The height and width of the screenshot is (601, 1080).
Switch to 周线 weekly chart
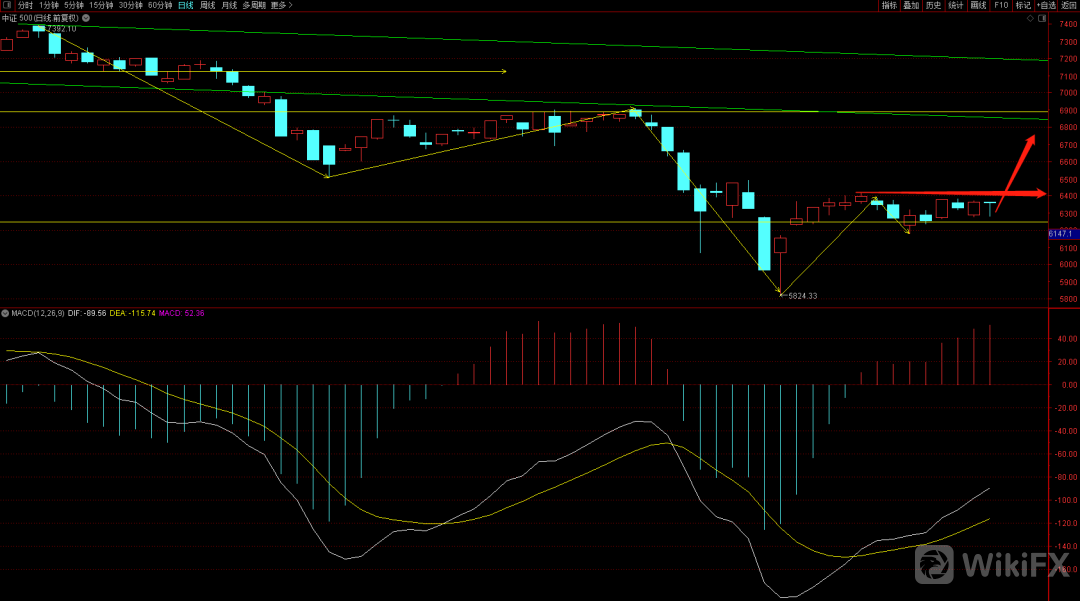pos(208,5)
